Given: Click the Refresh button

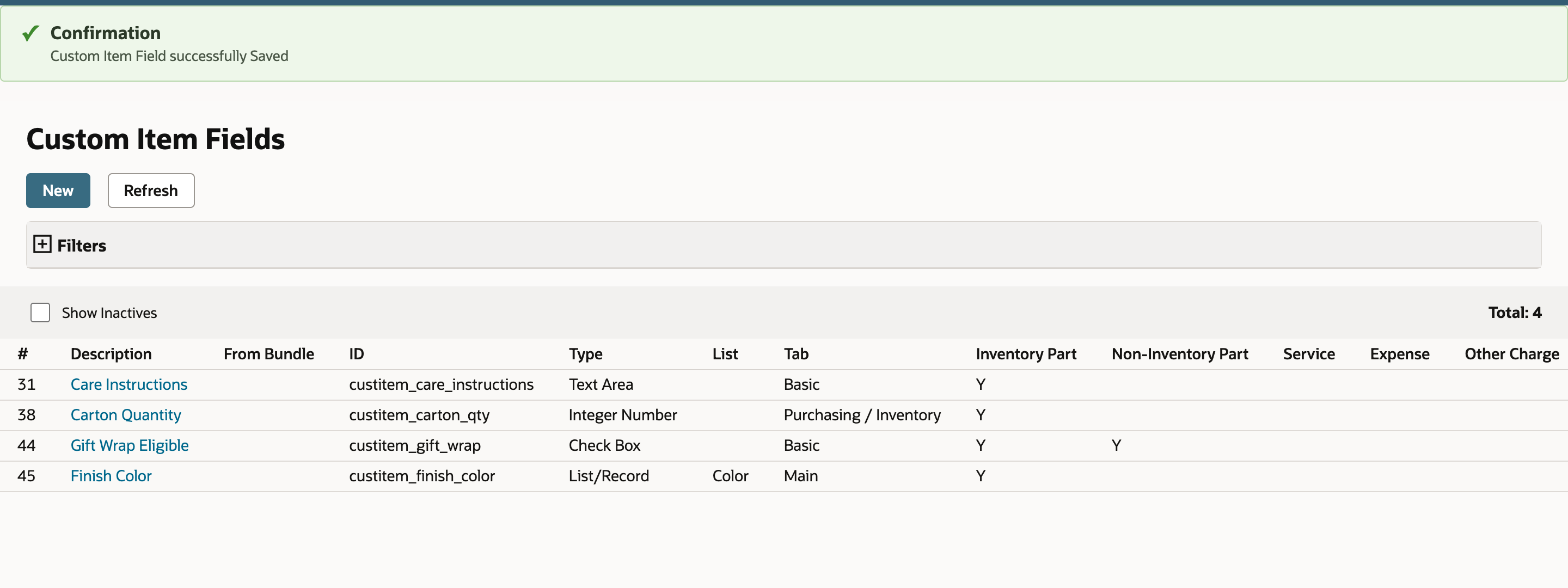Looking at the screenshot, I should (x=151, y=191).
